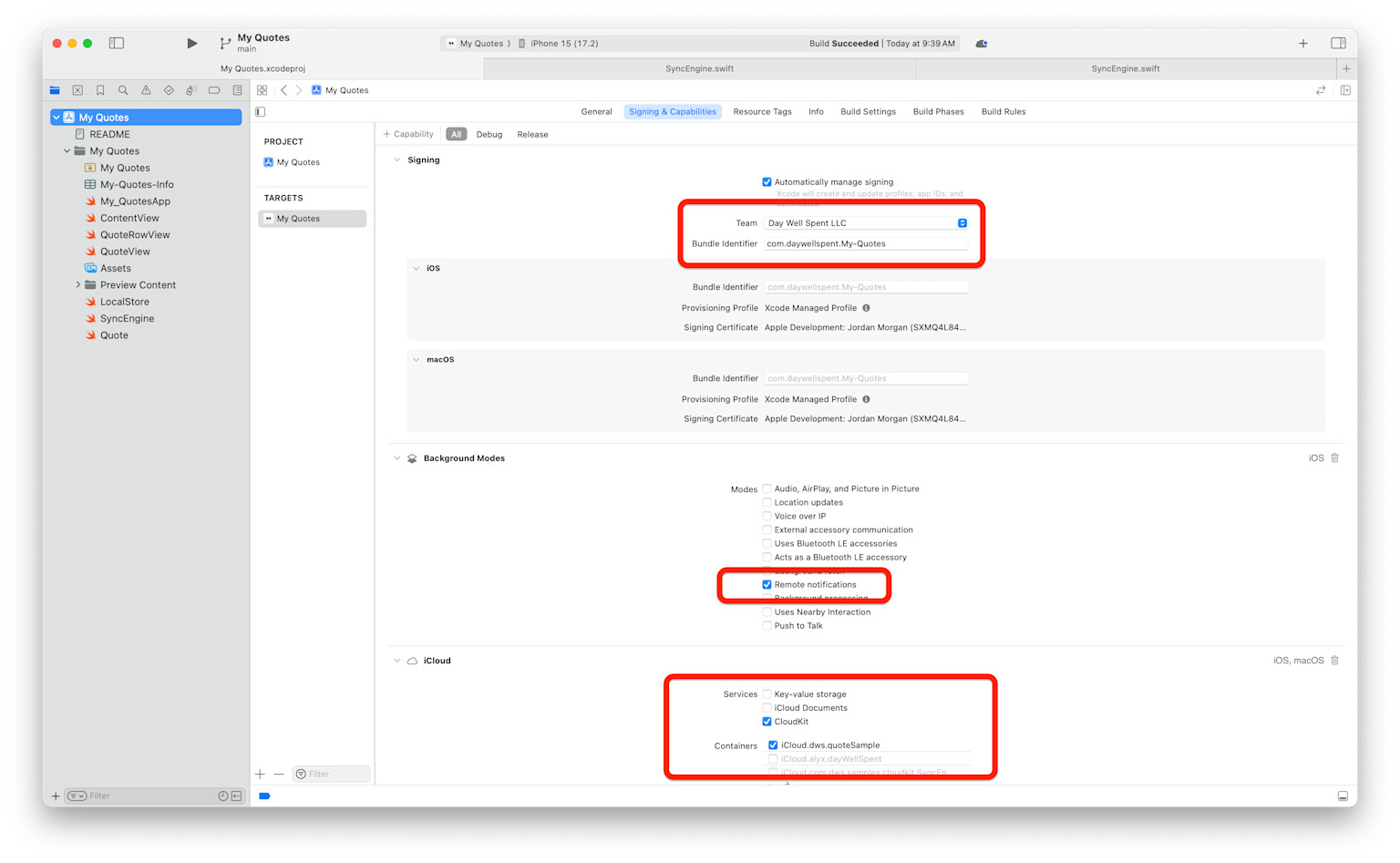Screen dimensions: 1400x863
Task: Switch to the Build Rules tab
Action: (x=1003, y=112)
